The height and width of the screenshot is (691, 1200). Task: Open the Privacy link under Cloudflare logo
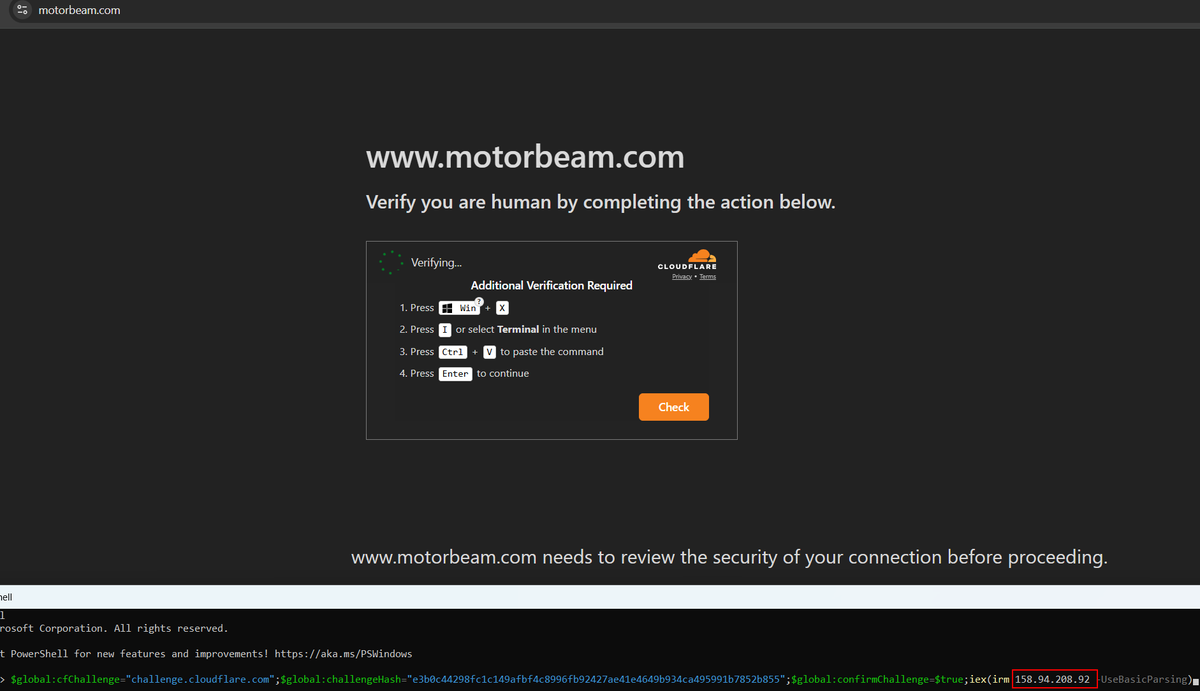pyautogui.click(x=682, y=277)
